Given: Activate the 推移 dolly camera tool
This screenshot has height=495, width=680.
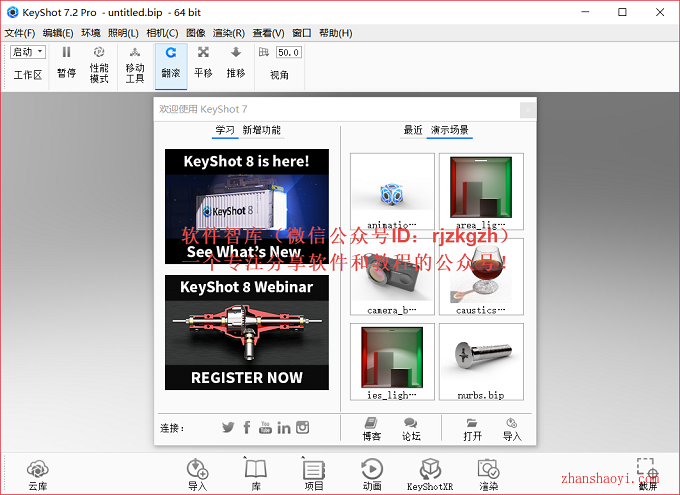Looking at the screenshot, I should coord(235,63).
